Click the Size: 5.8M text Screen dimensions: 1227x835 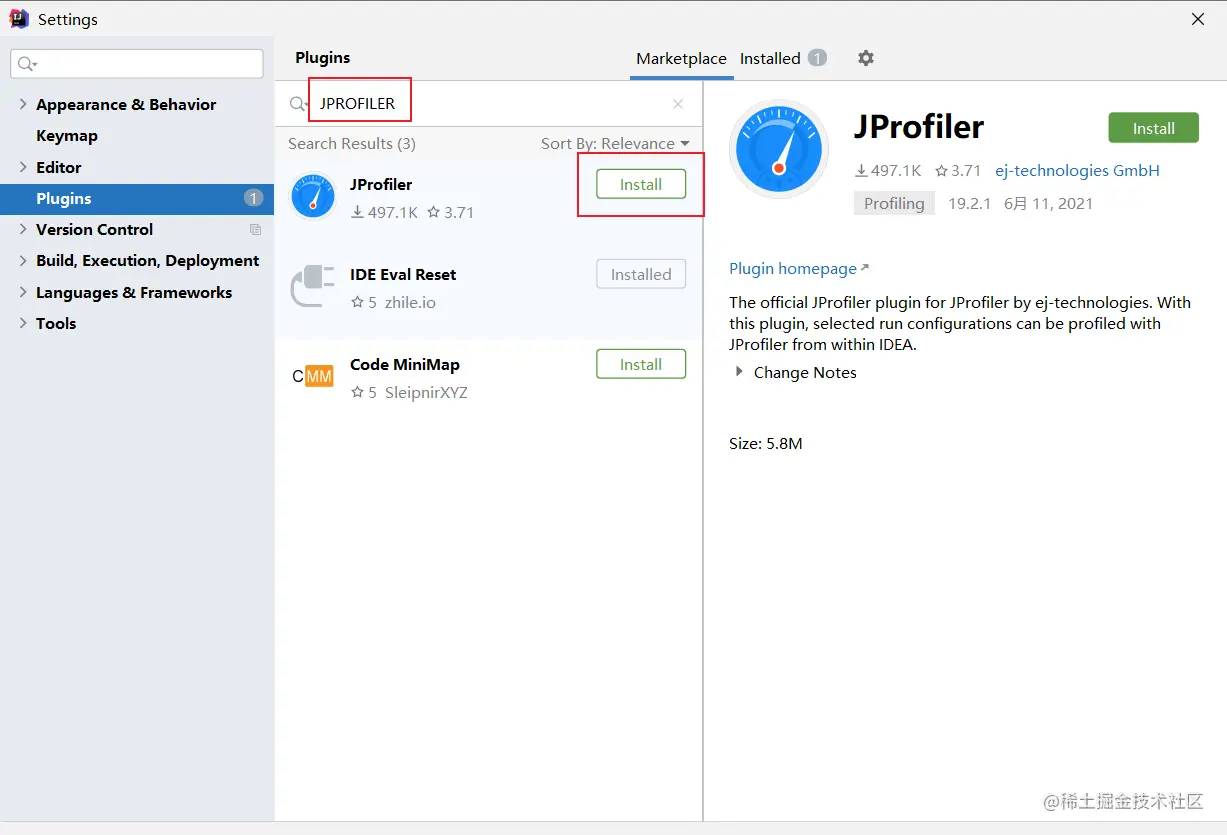[x=766, y=443]
